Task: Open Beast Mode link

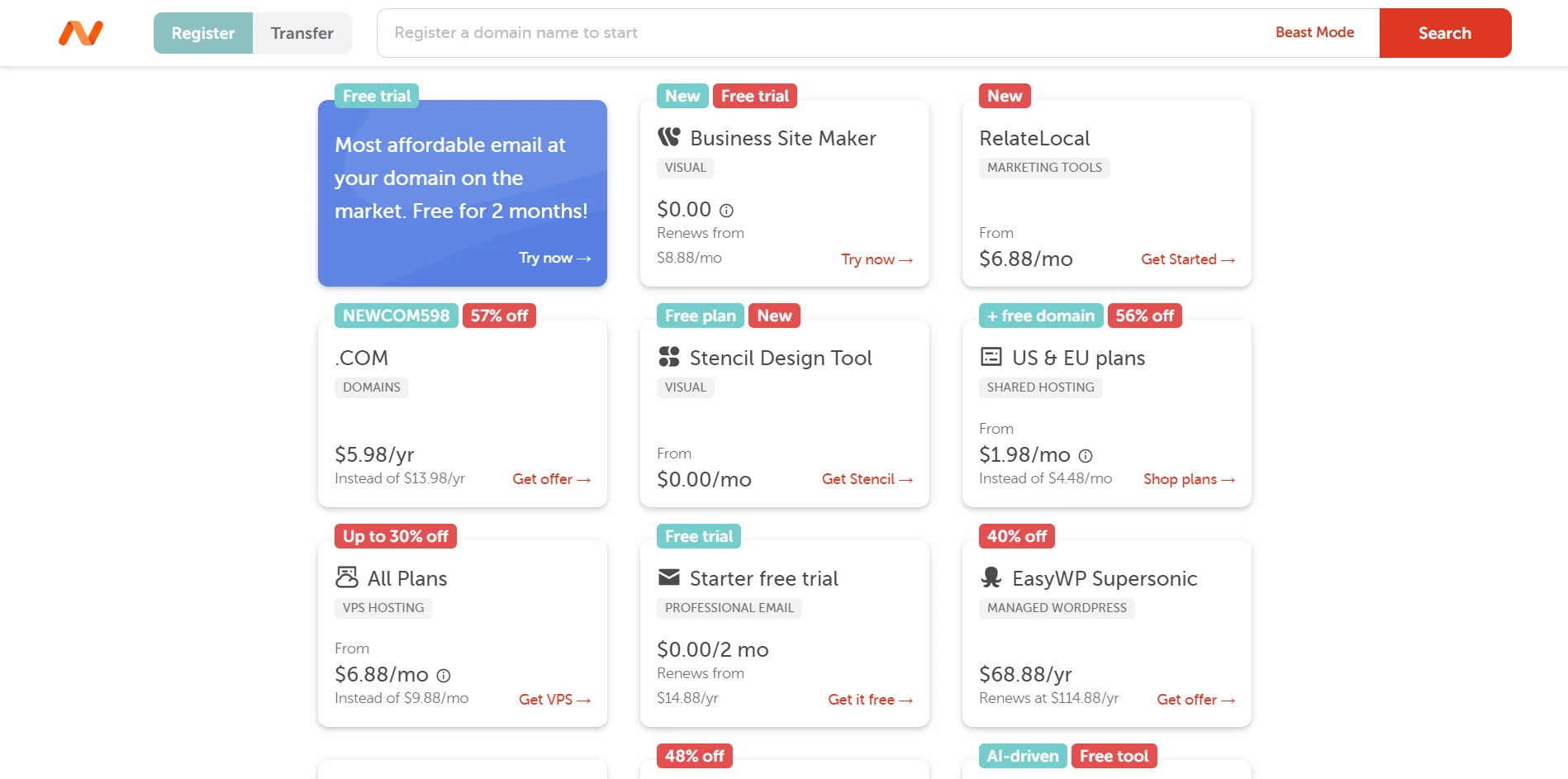Action: point(1314,32)
